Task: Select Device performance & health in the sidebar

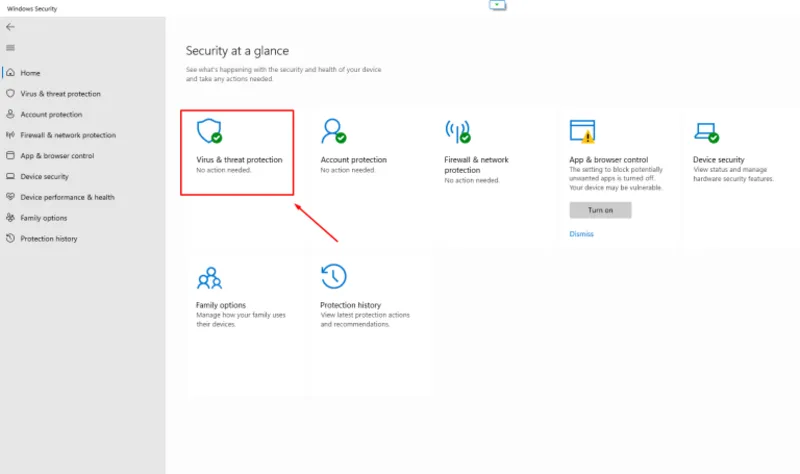Action: tap(67, 197)
